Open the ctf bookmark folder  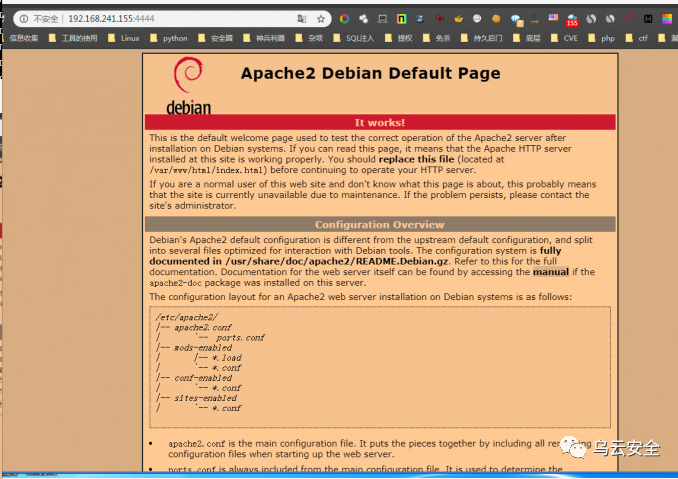tap(636, 38)
